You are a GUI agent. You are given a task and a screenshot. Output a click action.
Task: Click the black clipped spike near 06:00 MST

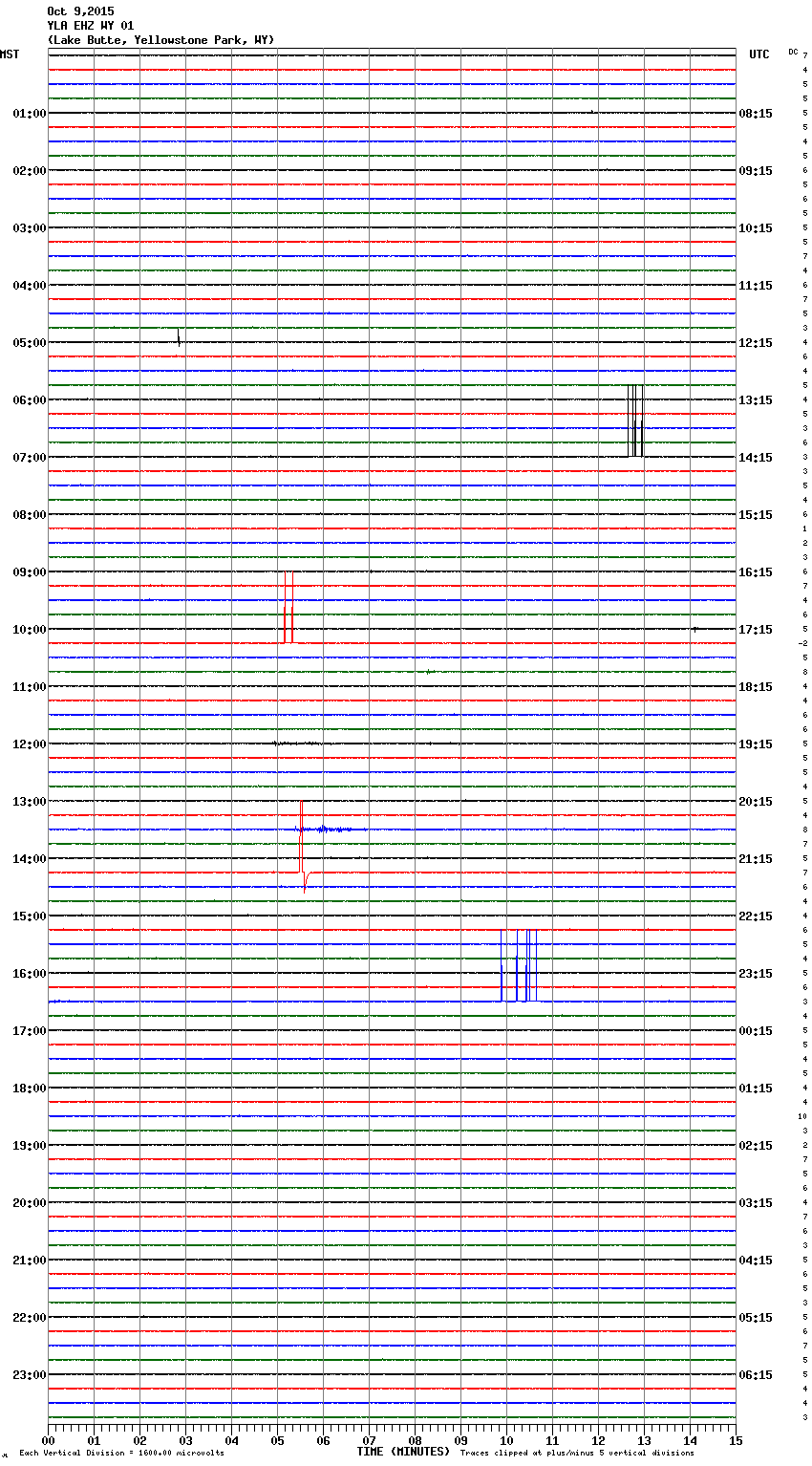(635, 420)
